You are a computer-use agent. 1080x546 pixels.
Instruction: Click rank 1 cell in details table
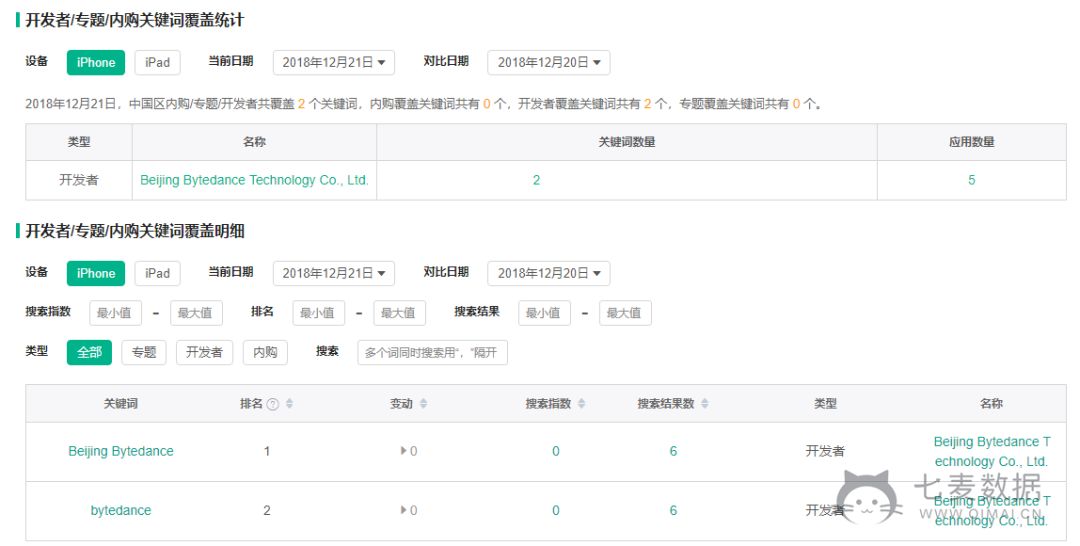pyautogui.click(x=267, y=452)
